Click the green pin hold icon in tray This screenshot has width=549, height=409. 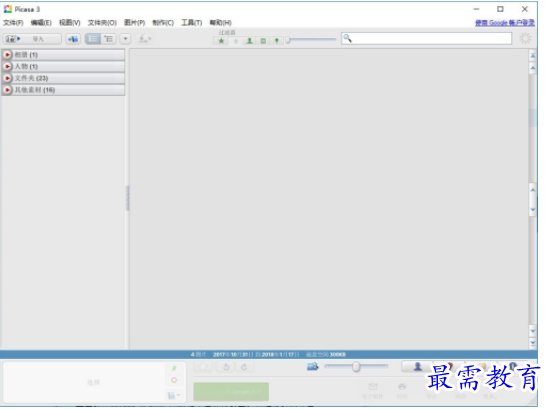pyautogui.click(x=174, y=368)
